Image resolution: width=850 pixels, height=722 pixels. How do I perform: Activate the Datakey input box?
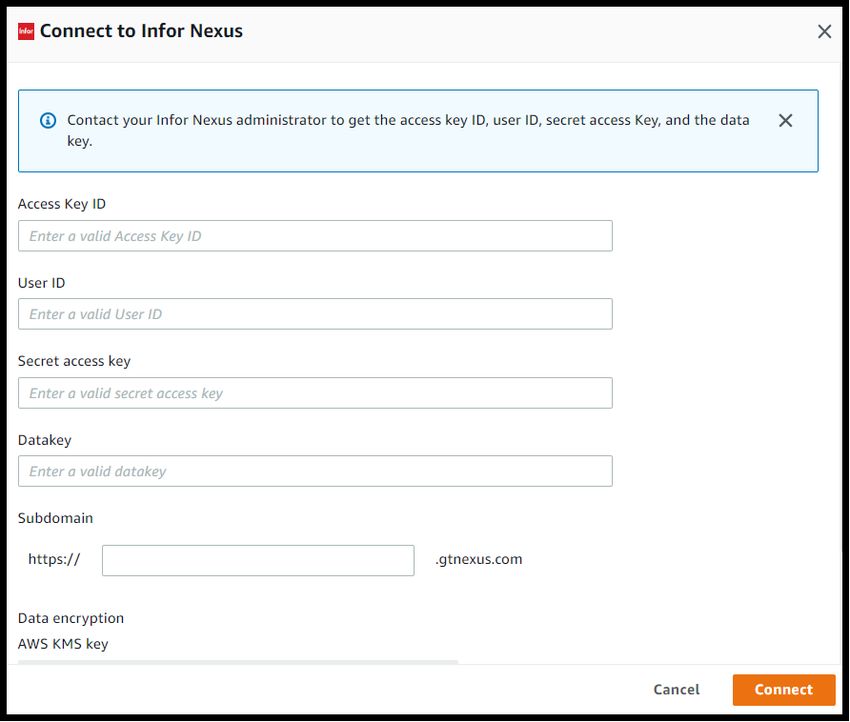[315, 471]
